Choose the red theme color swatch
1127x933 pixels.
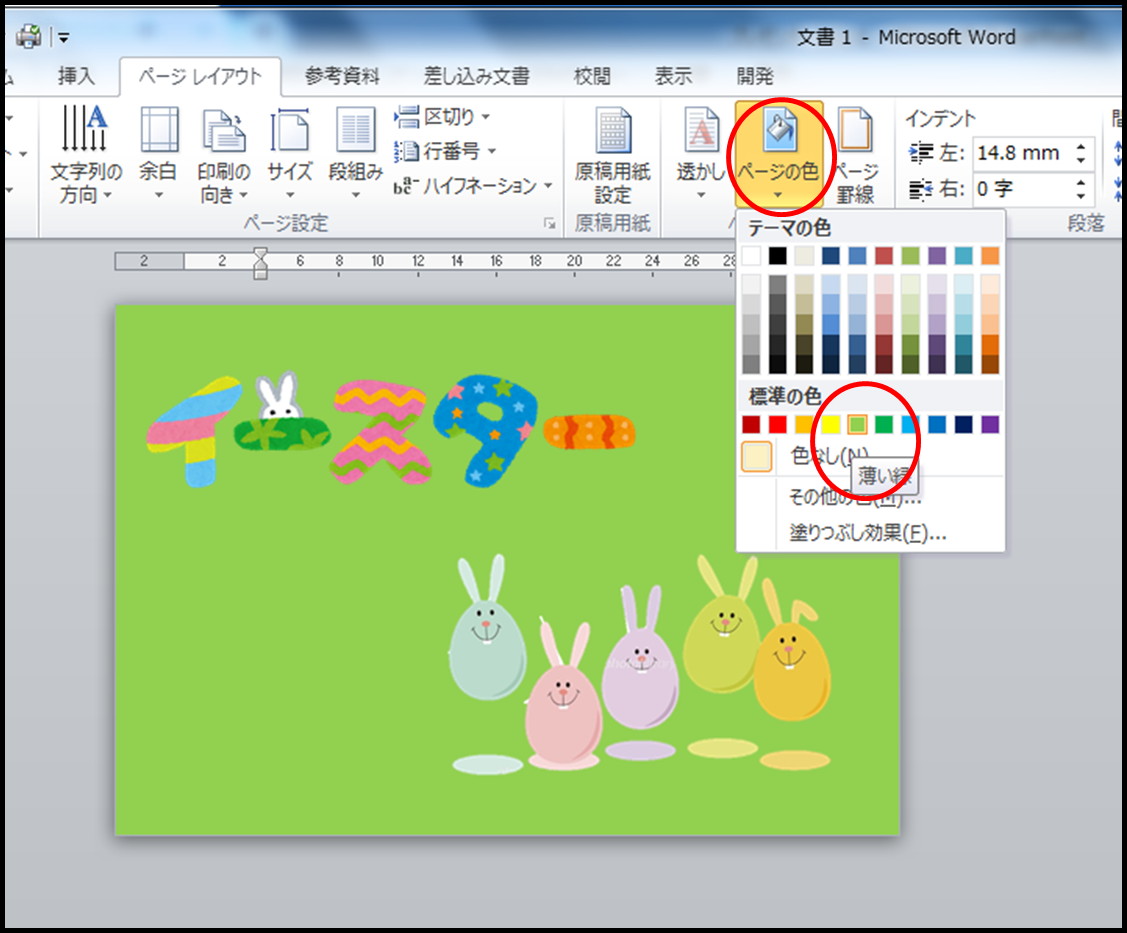click(x=884, y=256)
